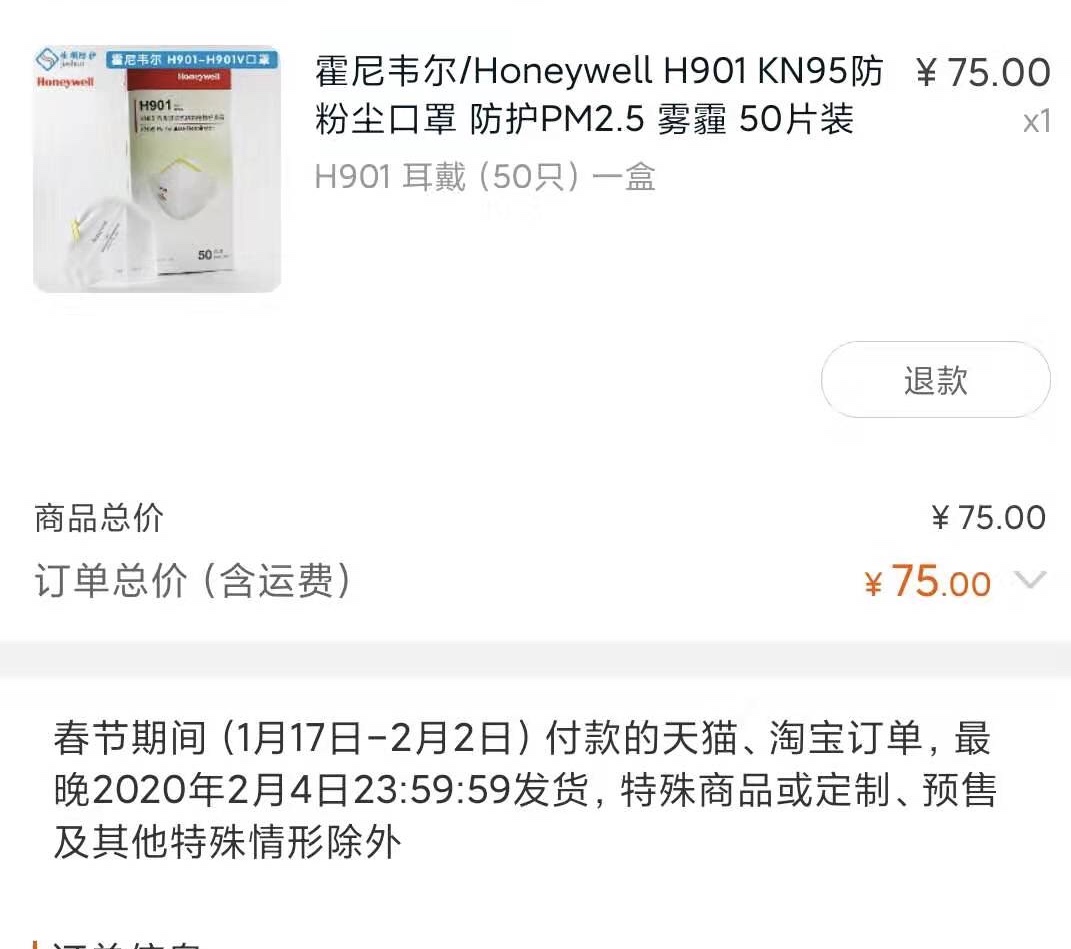Click the H901 label on the product box image

pyautogui.click(x=155, y=105)
